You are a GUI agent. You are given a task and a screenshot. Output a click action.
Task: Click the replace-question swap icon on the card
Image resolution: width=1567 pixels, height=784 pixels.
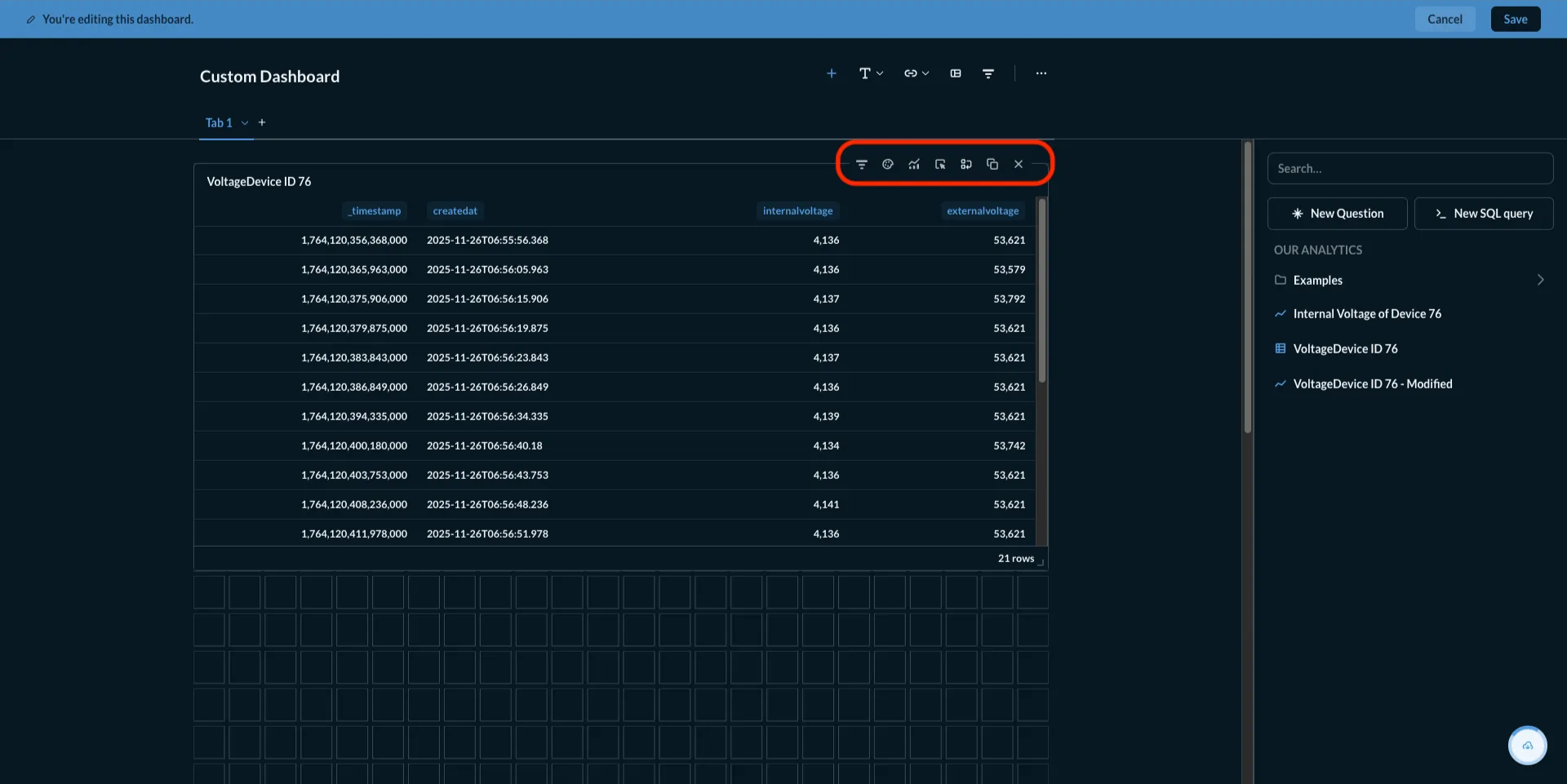(966, 164)
